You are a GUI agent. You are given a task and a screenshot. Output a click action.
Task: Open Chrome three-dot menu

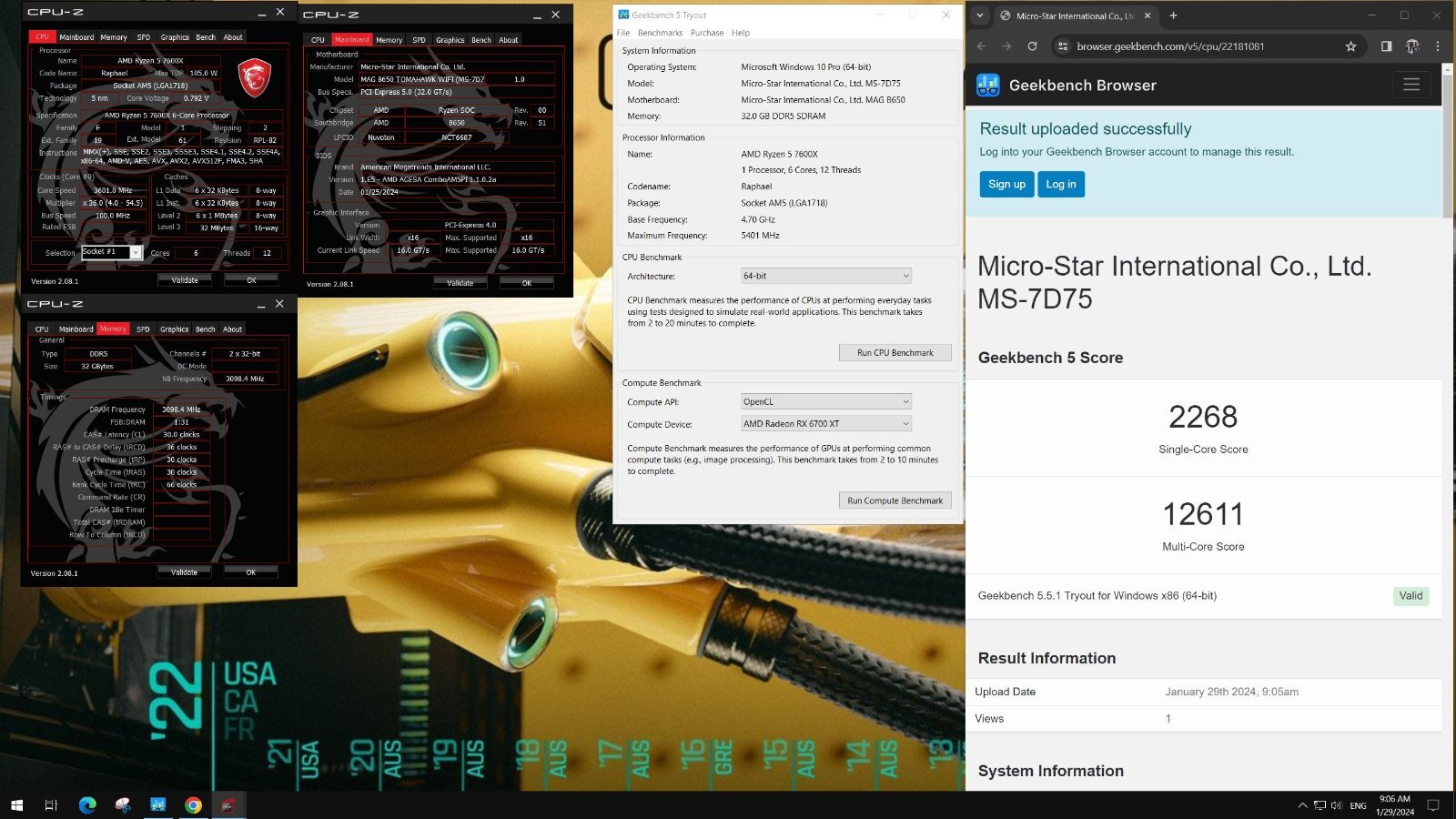tap(1438, 46)
